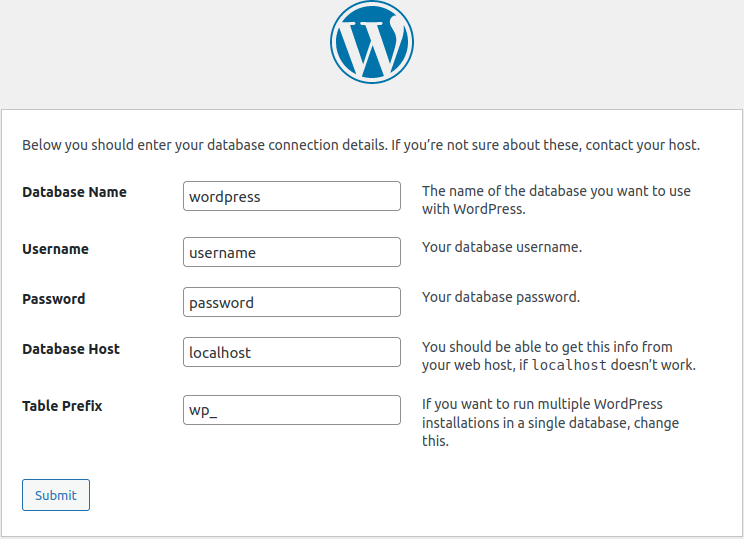Click the multiple WordPress installations hint text
This screenshot has height=539, width=744.
click(x=550, y=422)
